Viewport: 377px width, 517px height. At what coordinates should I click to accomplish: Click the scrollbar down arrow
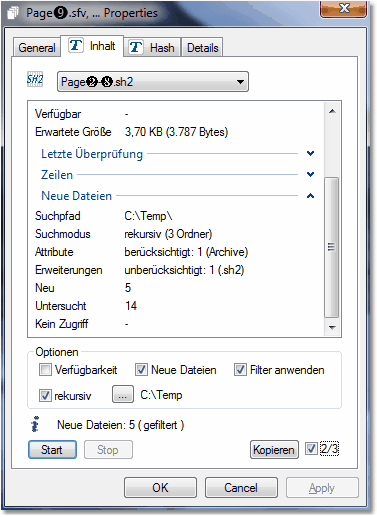tap(332, 327)
